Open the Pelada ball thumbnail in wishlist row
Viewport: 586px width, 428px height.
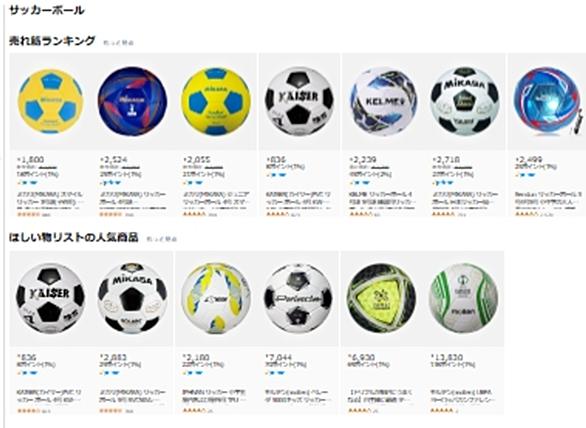tap(298, 298)
